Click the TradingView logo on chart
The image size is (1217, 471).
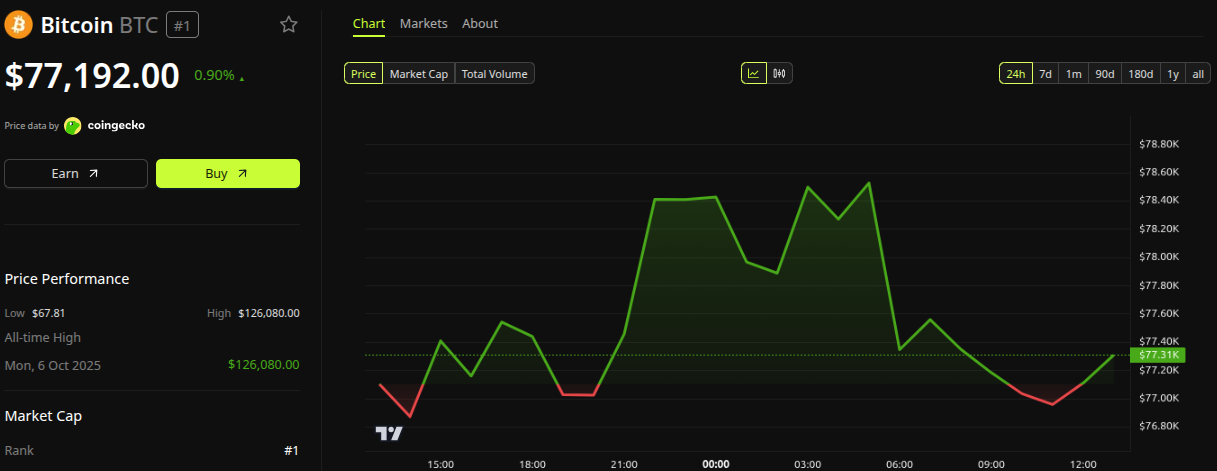389,433
